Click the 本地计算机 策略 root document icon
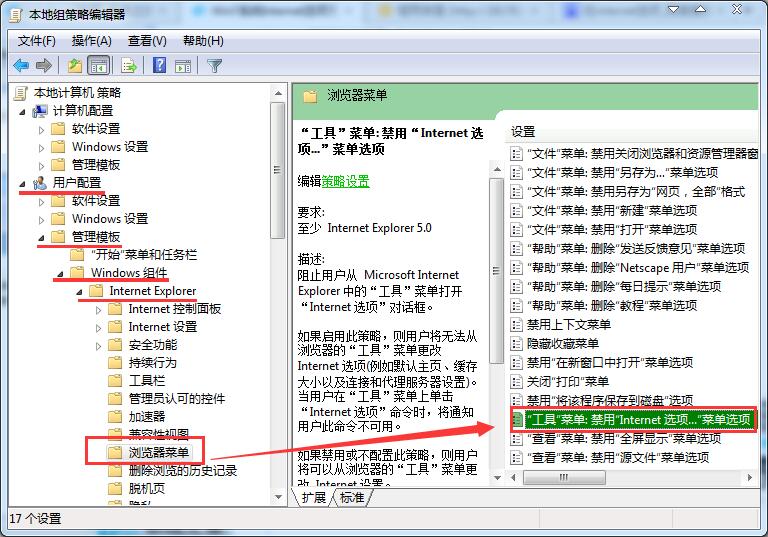Screen dimensions: 768x537 click(21, 93)
